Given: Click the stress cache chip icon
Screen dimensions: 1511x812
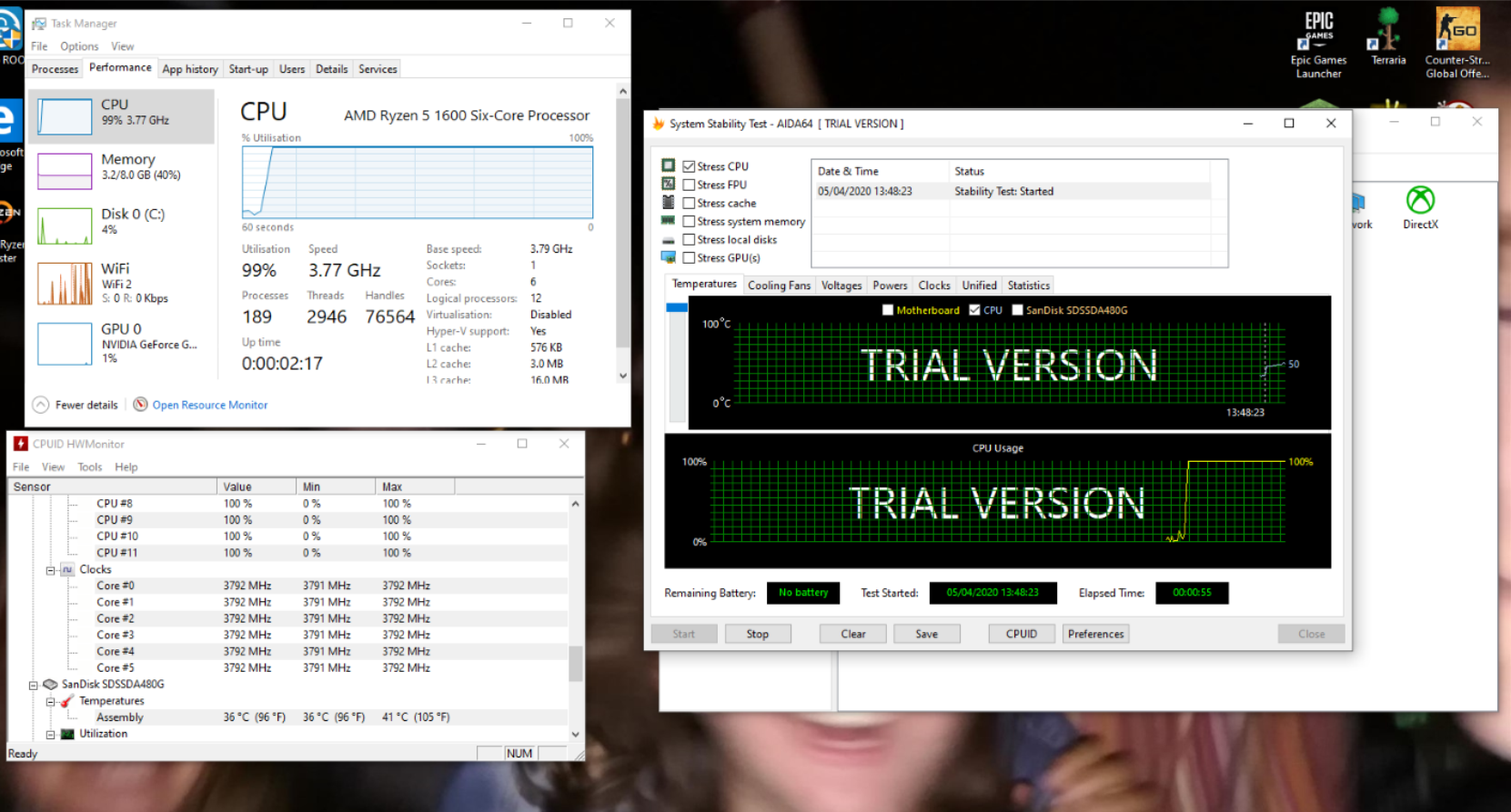Looking at the screenshot, I should tap(669, 202).
